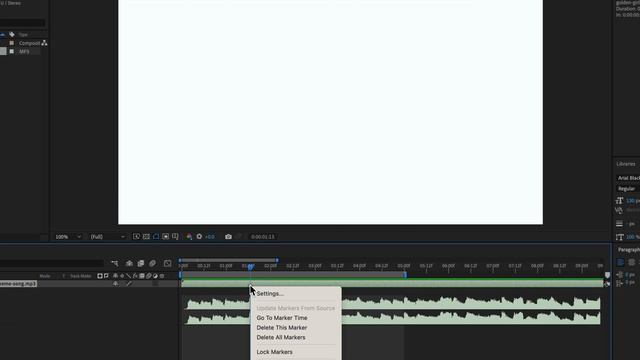This screenshot has width=640, height=360.
Task: Open the Paragraph panel tab
Action: tap(629, 249)
